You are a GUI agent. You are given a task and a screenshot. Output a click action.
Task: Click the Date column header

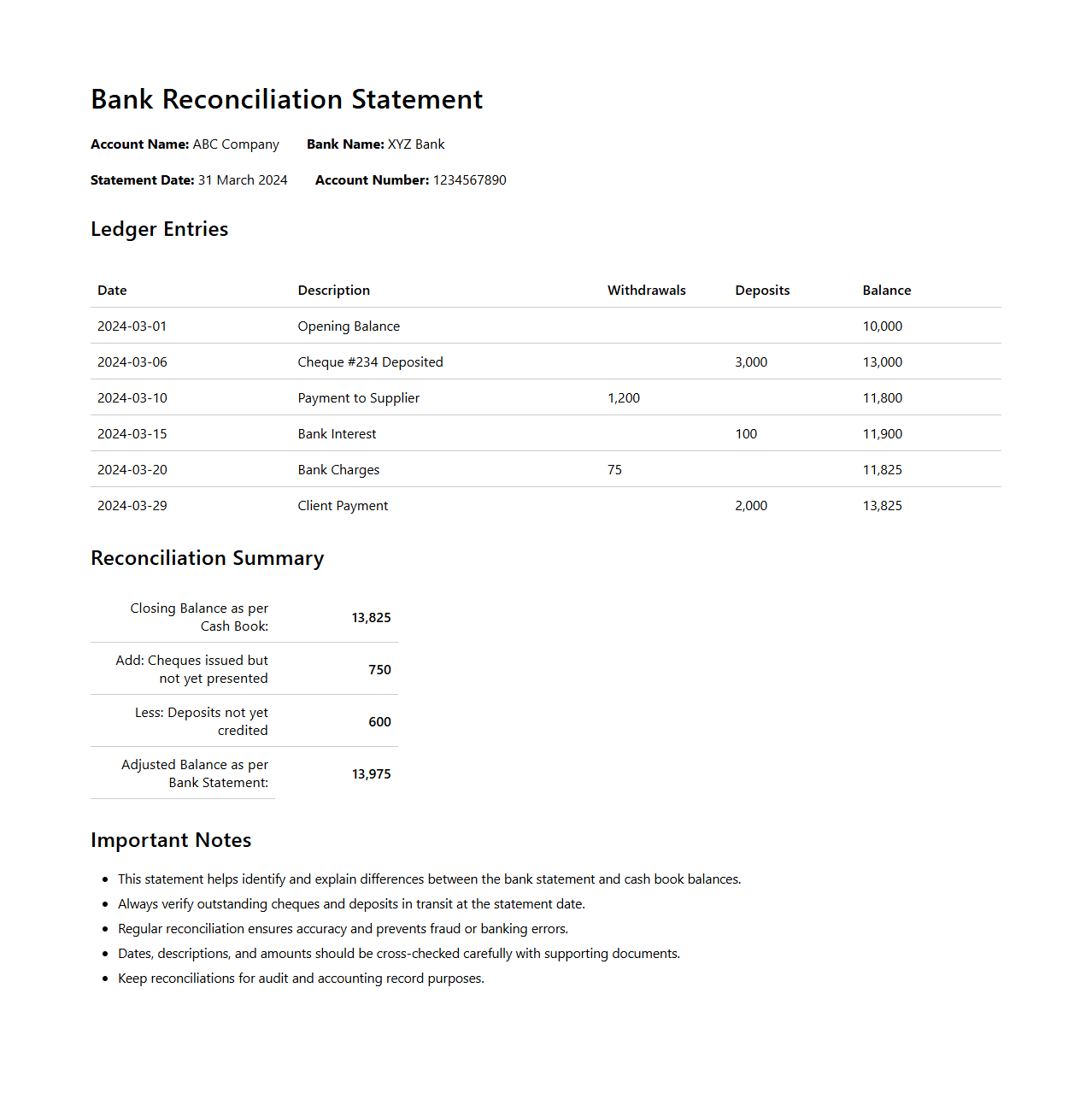(x=112, y=291)
